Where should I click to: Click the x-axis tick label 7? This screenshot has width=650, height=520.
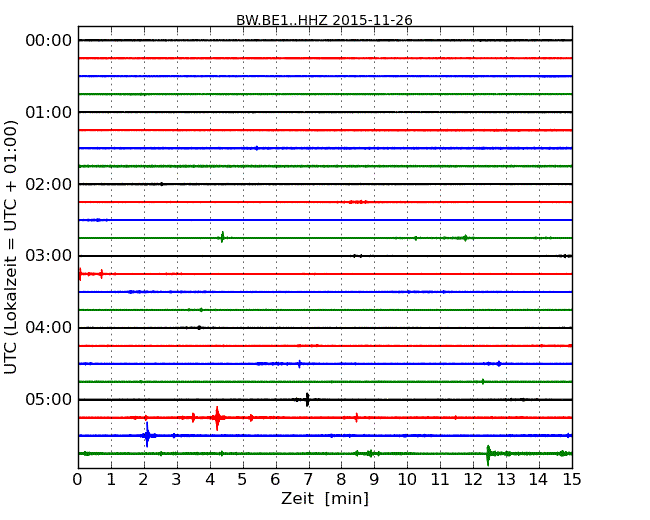pyautogui.click(x=308, y=480)
